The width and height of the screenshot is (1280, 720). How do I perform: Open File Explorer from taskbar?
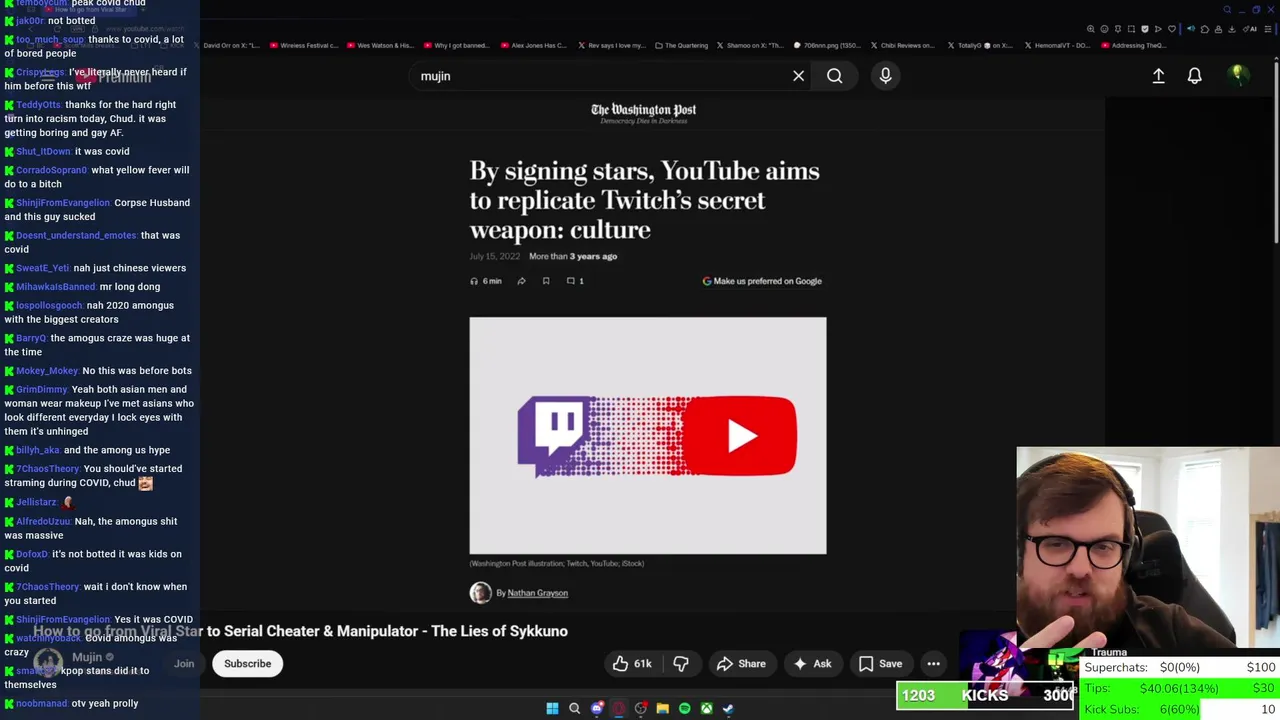pos(662,709)
